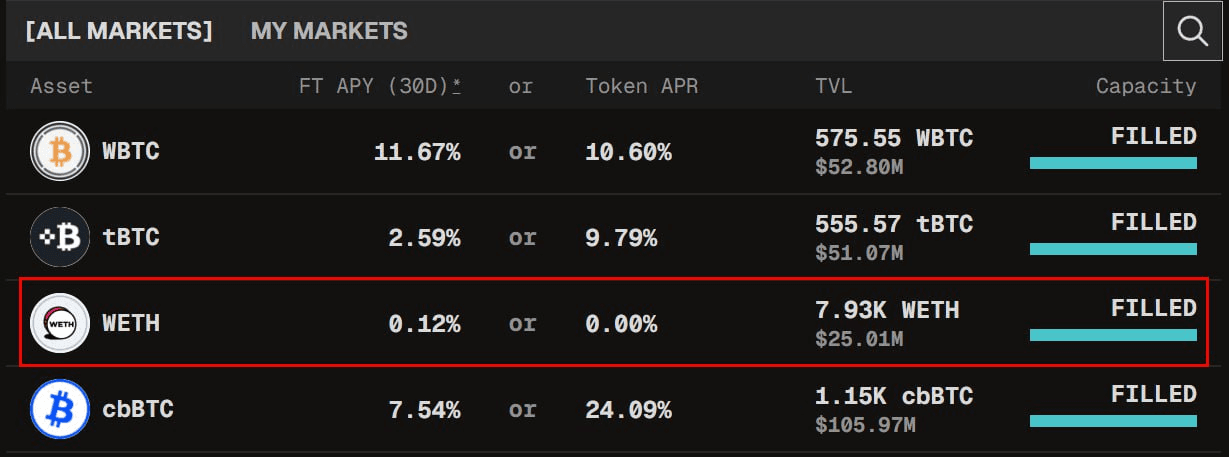Click the WETH token logo
The width and height of the screenshot is (1229, 457).
point(60,323)
